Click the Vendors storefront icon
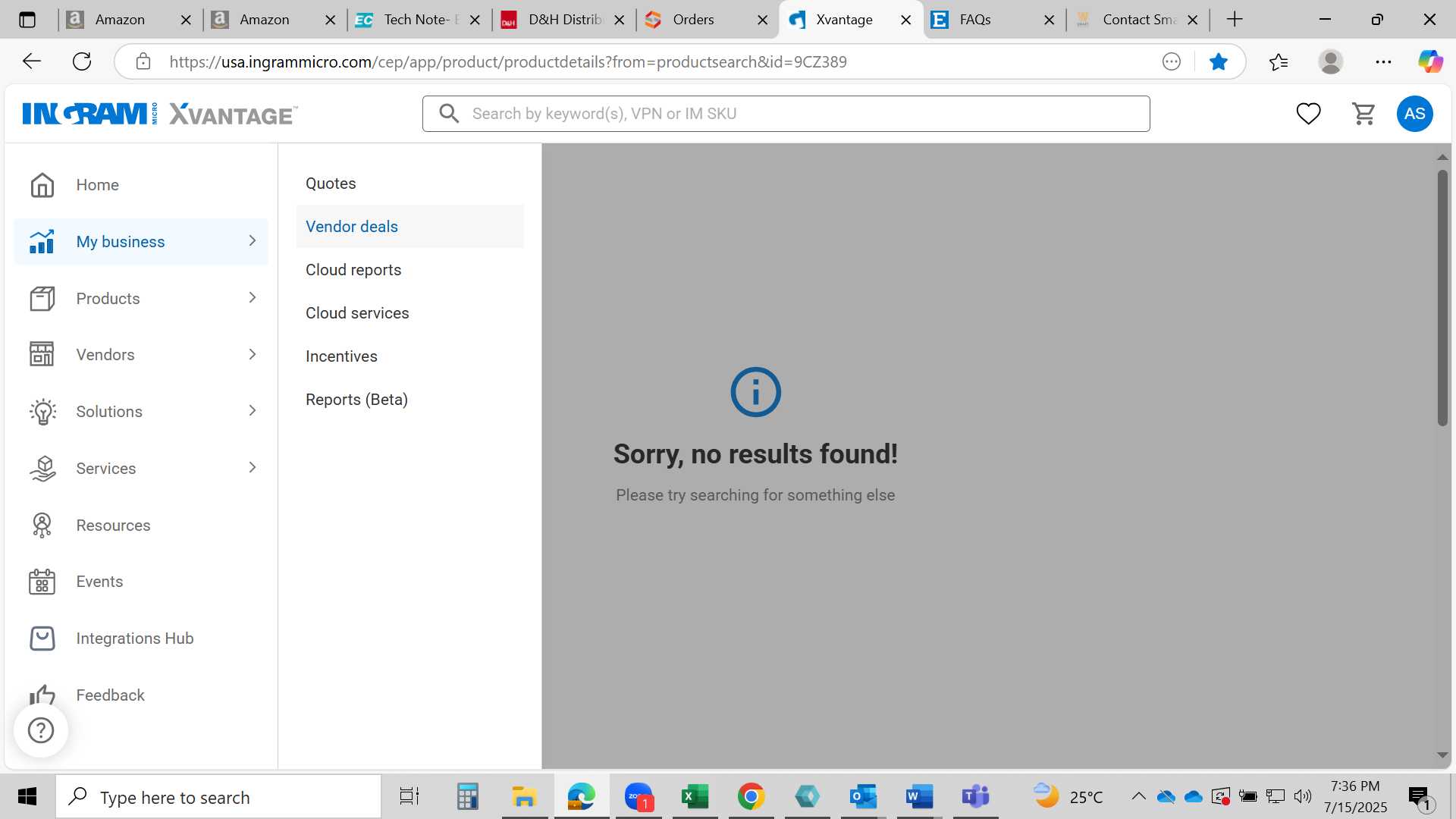The width and height of the screenshot is (1456, 819). click(42, 355)
